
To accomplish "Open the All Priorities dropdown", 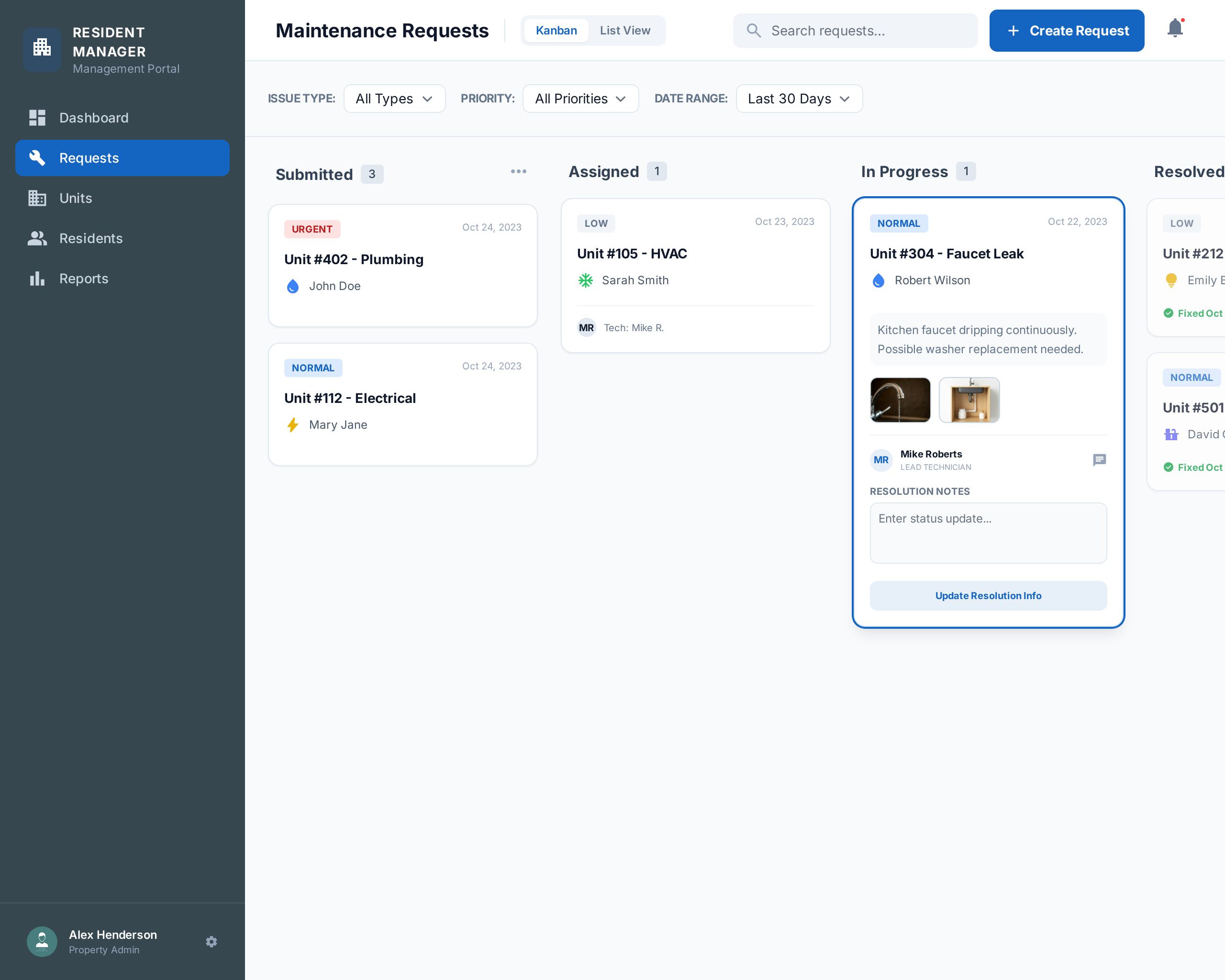I will click(580, 99).
